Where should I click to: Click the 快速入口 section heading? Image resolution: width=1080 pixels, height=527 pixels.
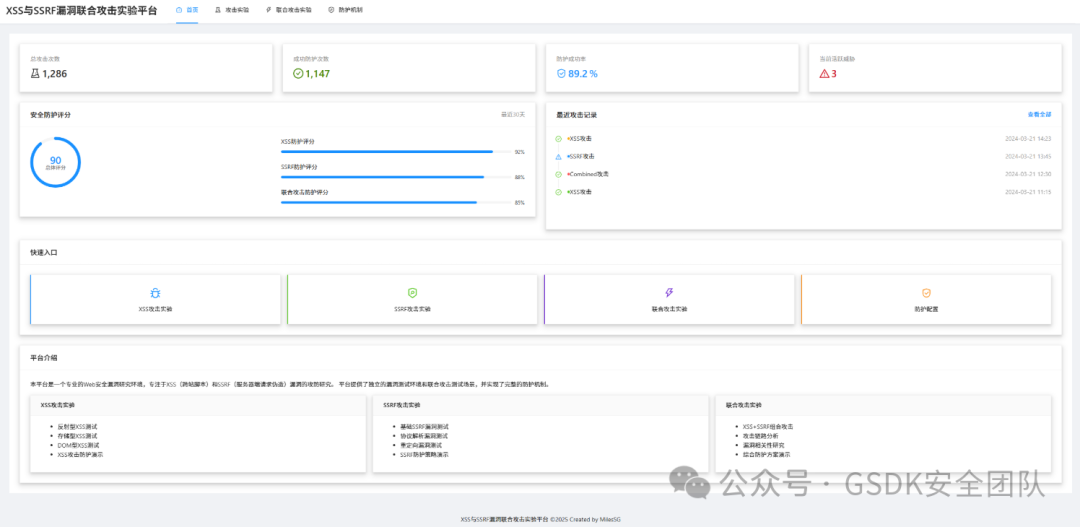[x=44, y=253]
